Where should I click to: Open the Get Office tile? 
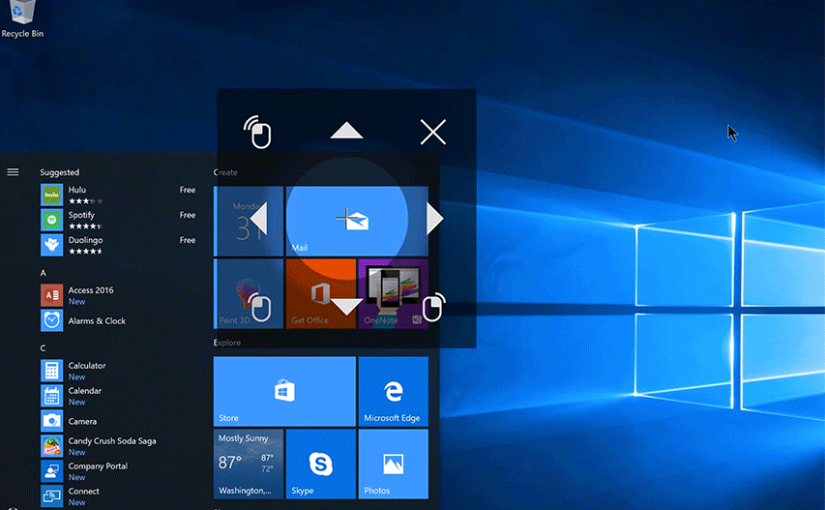[320, 294]
